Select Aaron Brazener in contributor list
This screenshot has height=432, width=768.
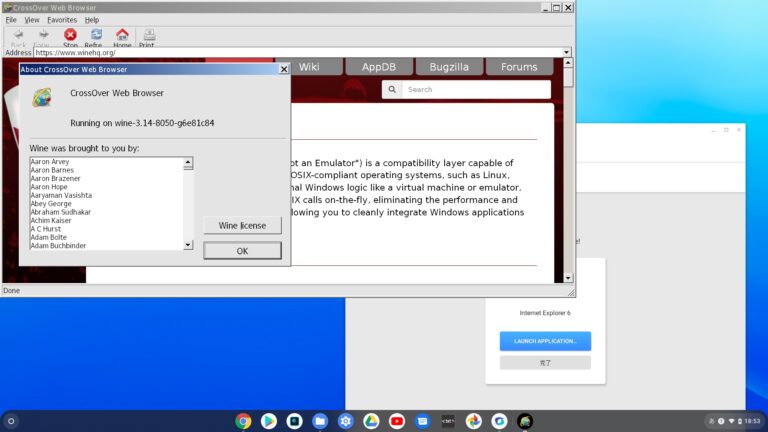point(55,178)
